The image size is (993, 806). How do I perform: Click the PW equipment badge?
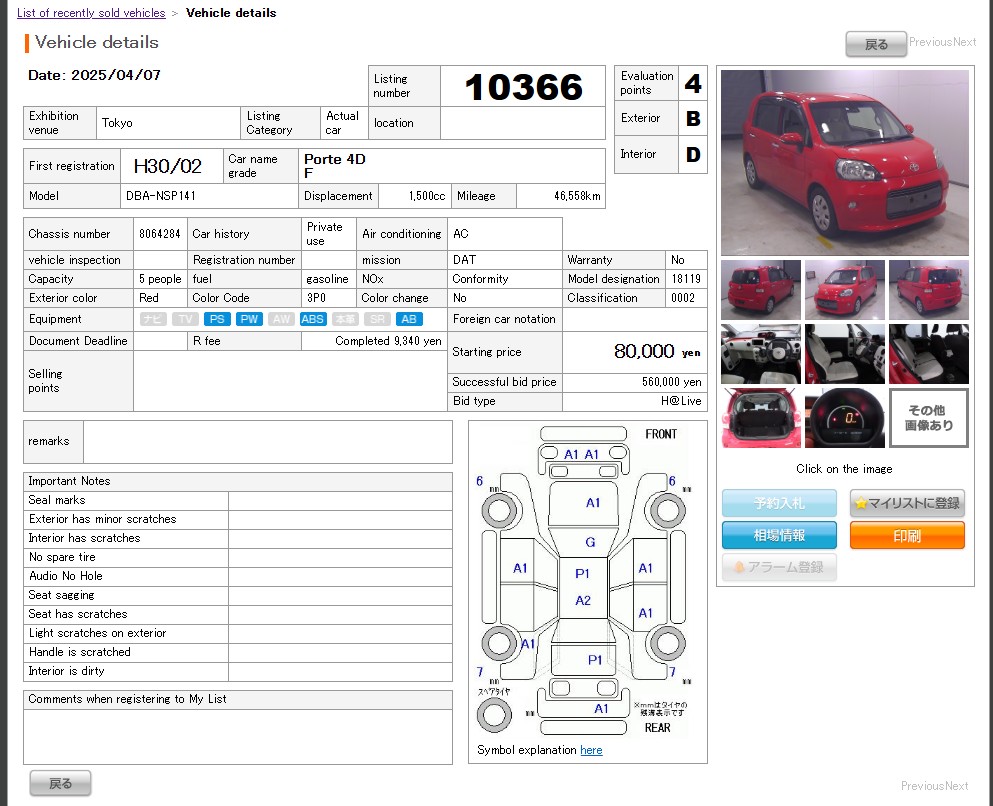point(249,319)
